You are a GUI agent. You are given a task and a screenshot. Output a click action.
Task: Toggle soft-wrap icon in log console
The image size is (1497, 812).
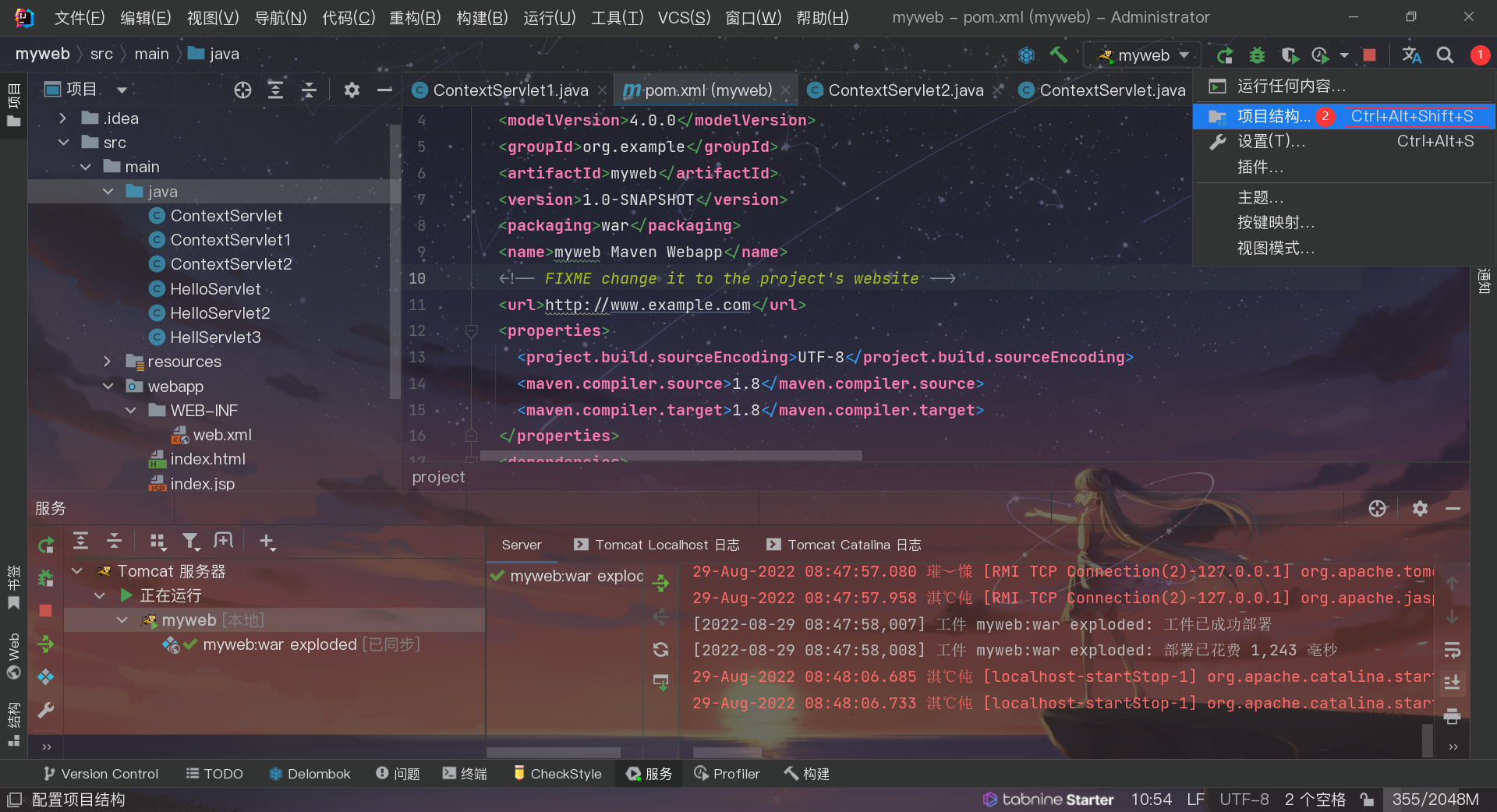tap(1452, 650)
